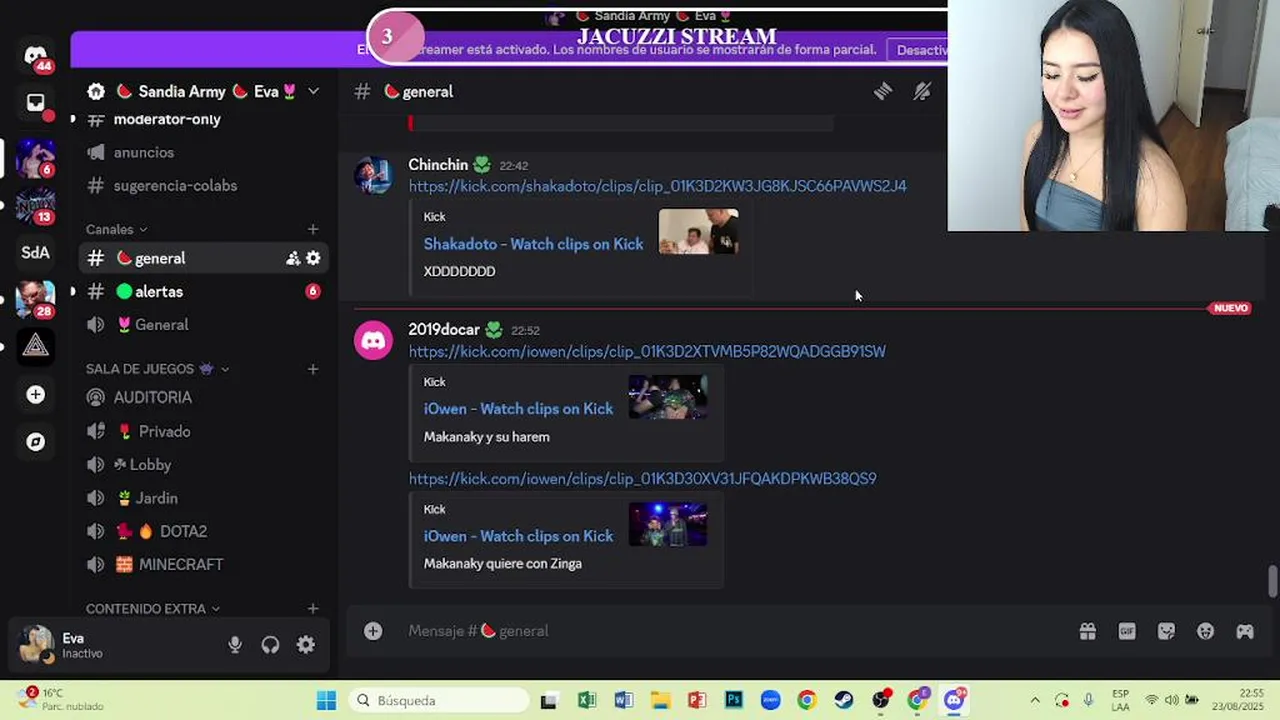Click the invite members icon on general channel

tap(293, 258)
